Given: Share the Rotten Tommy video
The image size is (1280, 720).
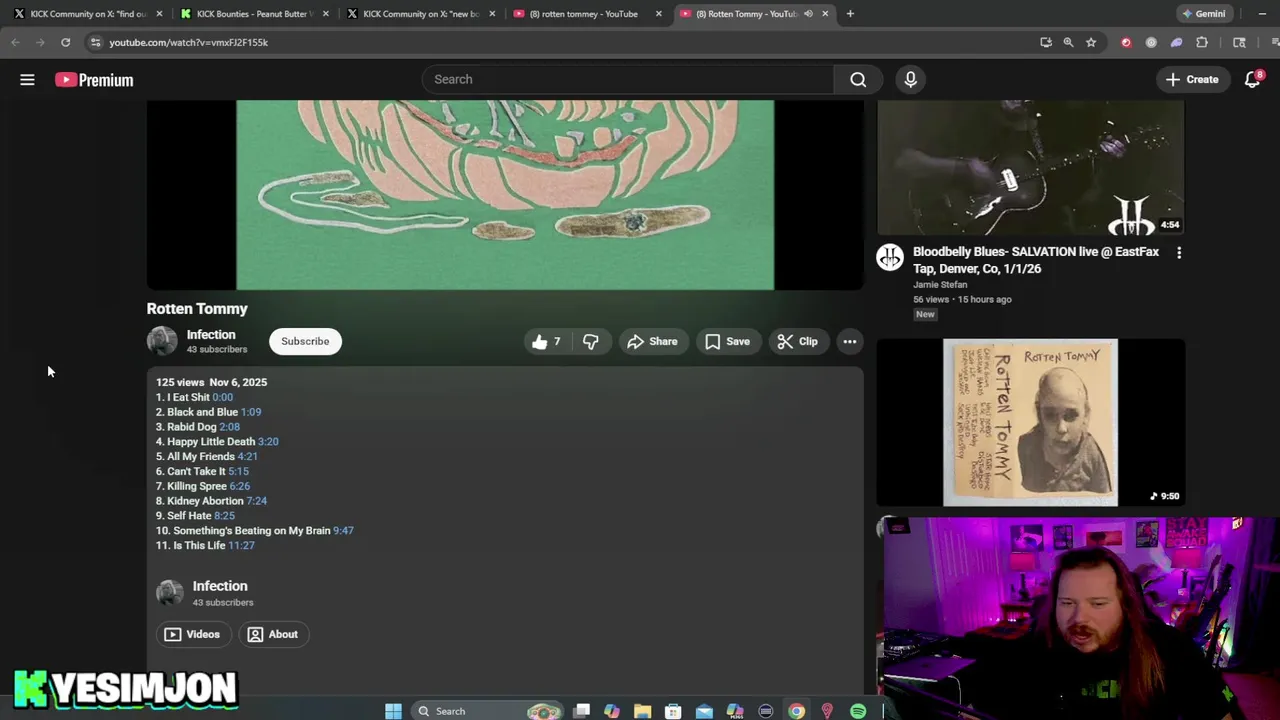Looking at the screenshot, I should point(652,341).
